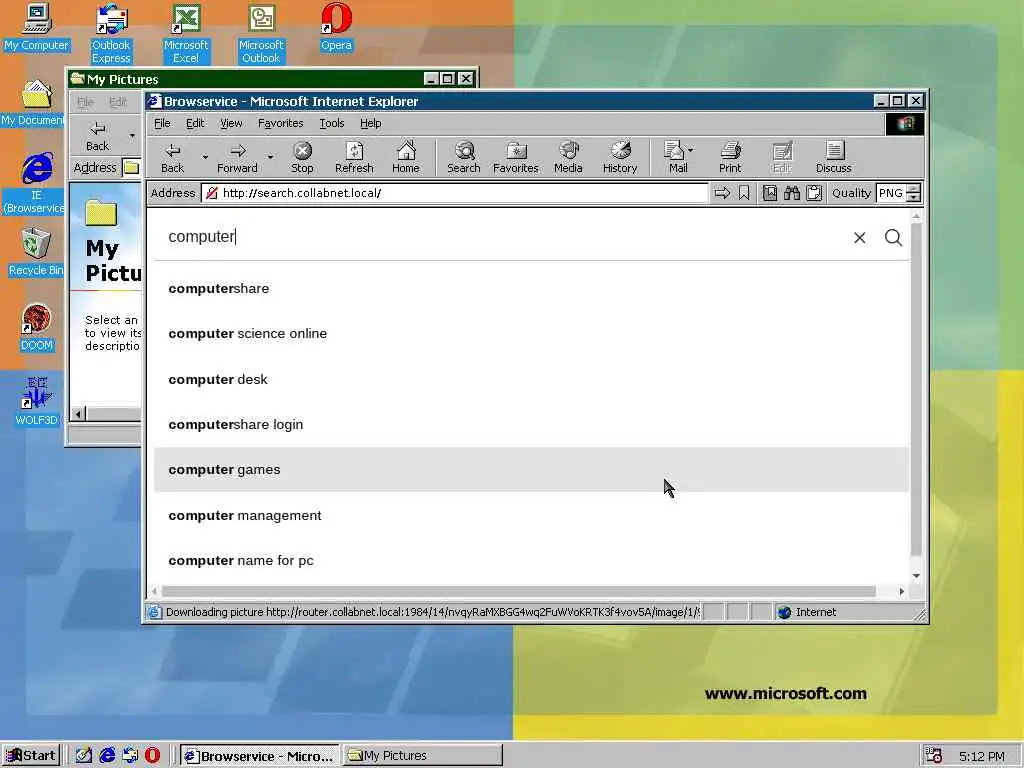Open the Outlook Express desktop icon
Image resolution: width=1024 pixels, height=768 pixels.
[111, 34]
